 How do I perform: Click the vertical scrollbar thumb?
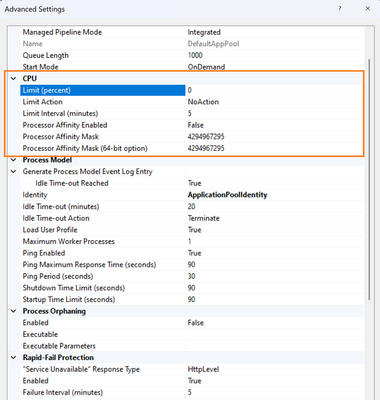(369, 179)
